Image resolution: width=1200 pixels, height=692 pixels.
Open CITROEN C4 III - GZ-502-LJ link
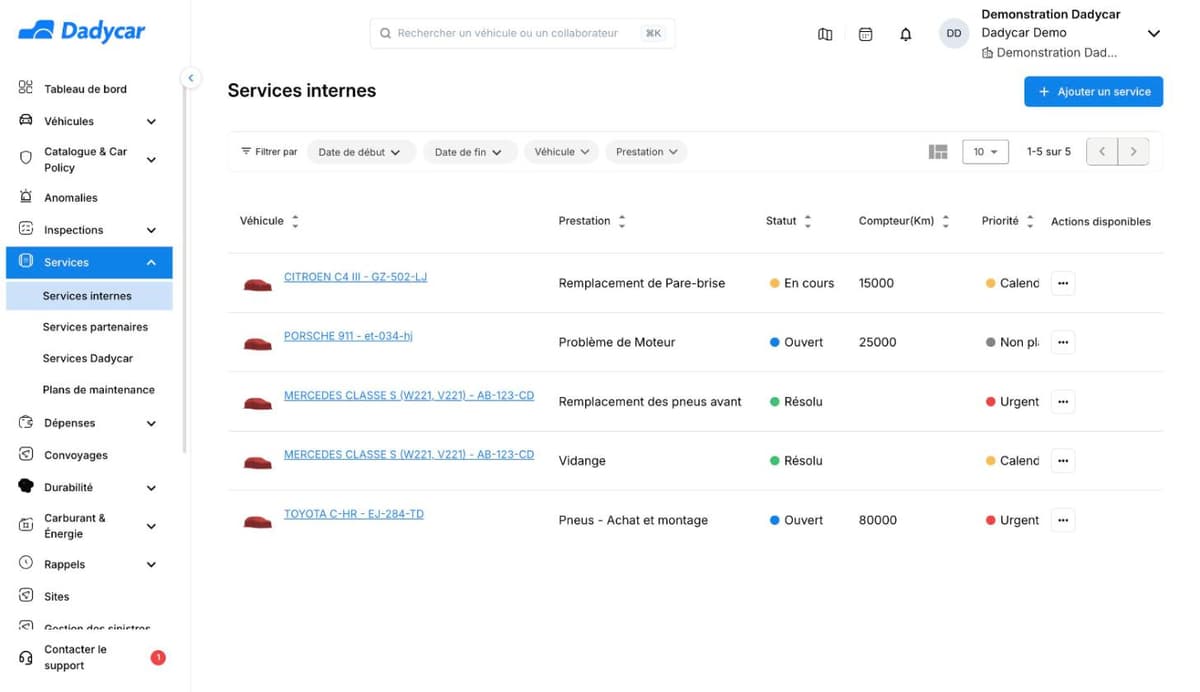[355, 277]
